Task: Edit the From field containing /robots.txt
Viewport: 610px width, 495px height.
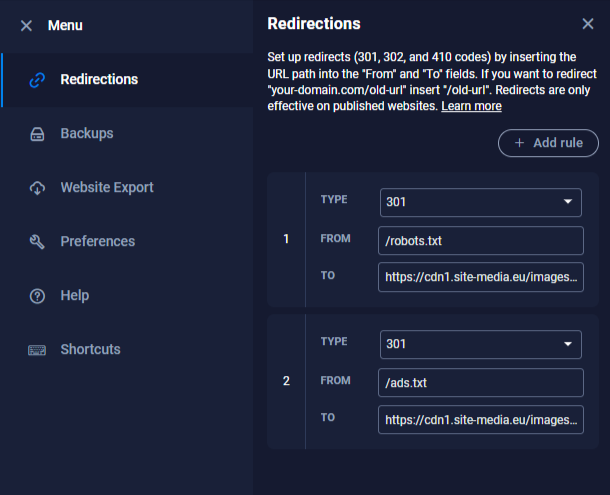Action: [x=480, y=240]
